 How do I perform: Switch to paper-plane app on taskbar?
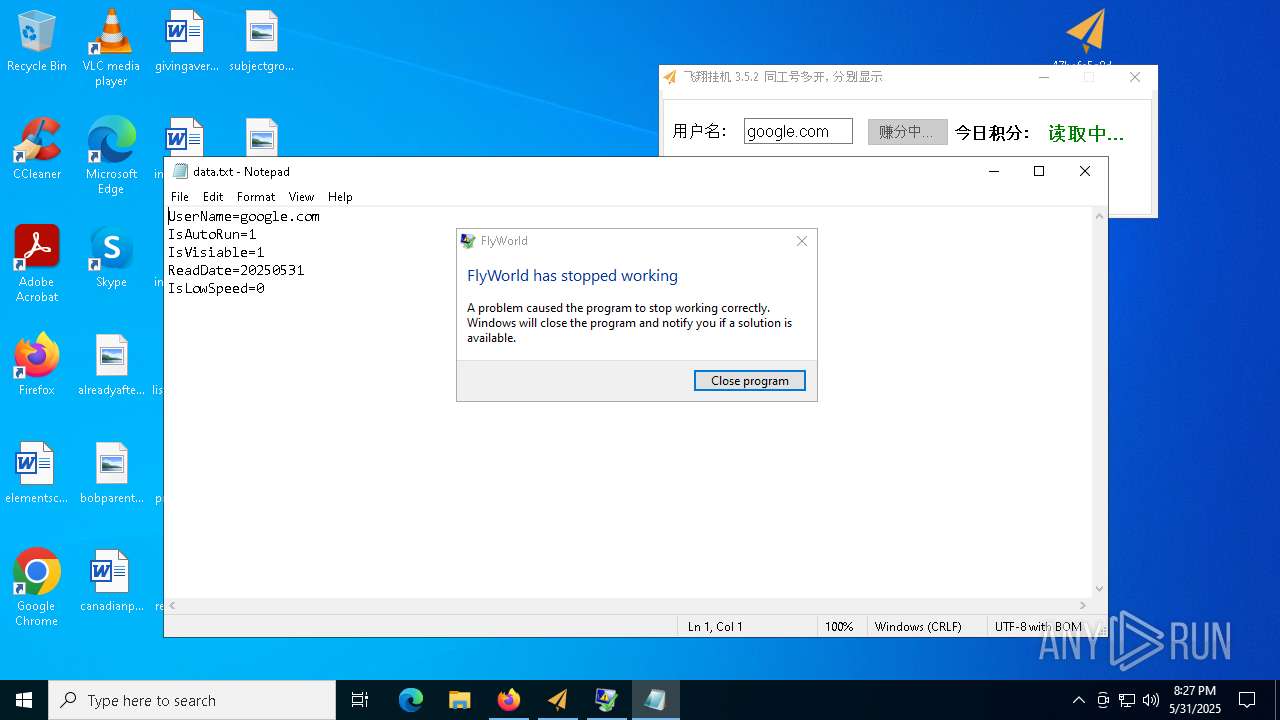tap(557, 700)
